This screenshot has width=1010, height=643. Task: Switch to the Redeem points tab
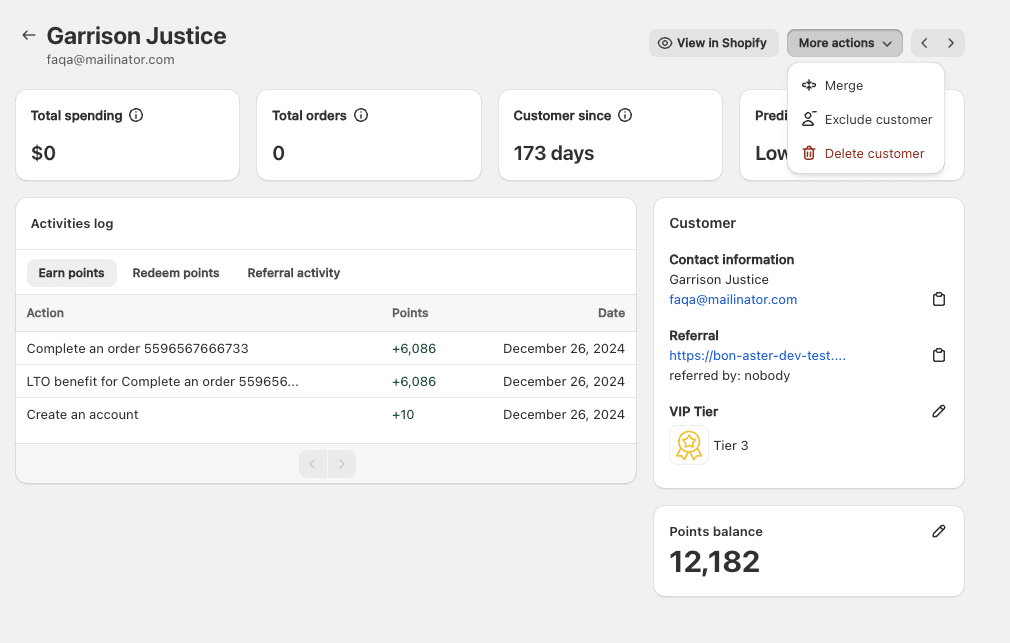[x=176, y=273]
